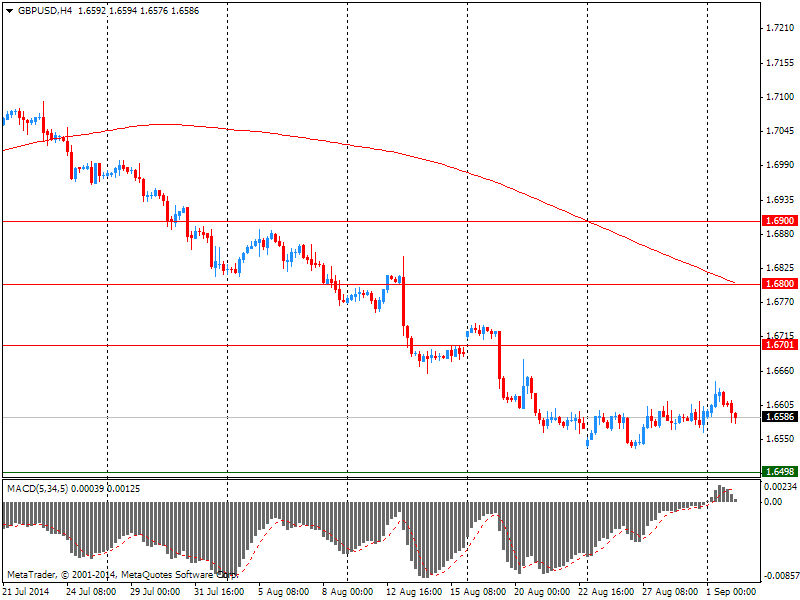Click the 1.6701 red price level label
The image size is (800, 600).
(780, 345)
